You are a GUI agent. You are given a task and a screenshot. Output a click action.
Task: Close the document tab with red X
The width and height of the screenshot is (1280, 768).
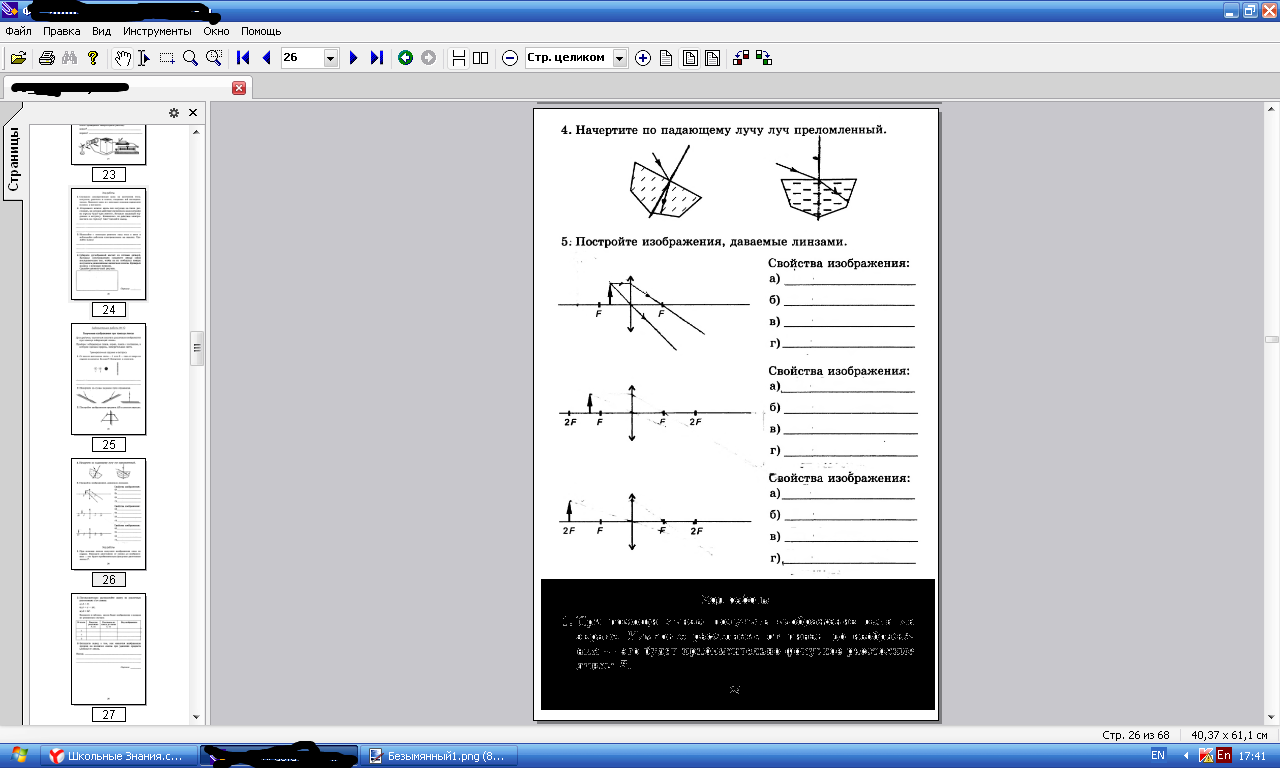pyautogui.click(x=239, y=88)
